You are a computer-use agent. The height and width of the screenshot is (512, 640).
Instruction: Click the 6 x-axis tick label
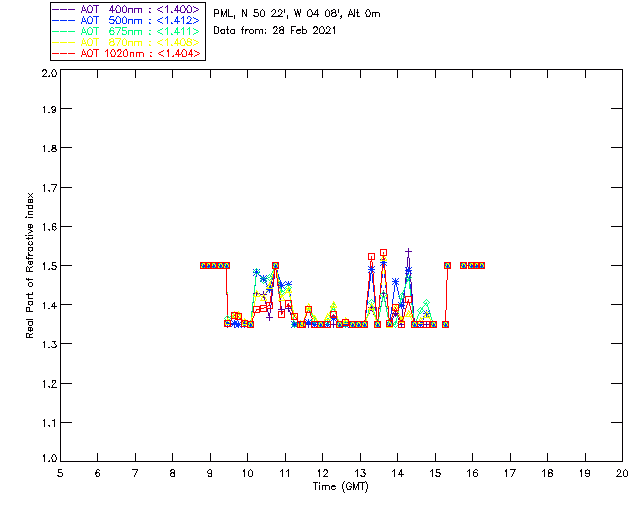click(98, 473)
